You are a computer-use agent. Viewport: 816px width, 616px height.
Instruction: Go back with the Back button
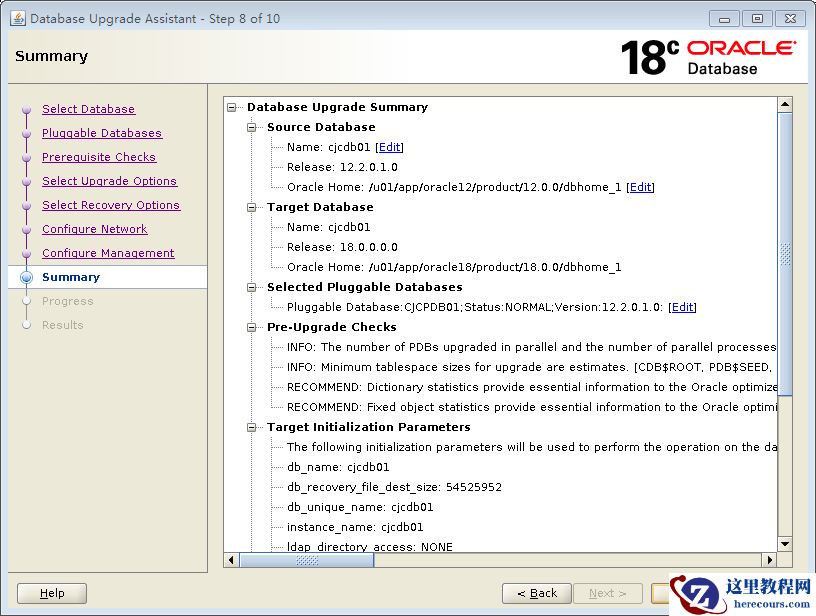[x=537, y=593]
